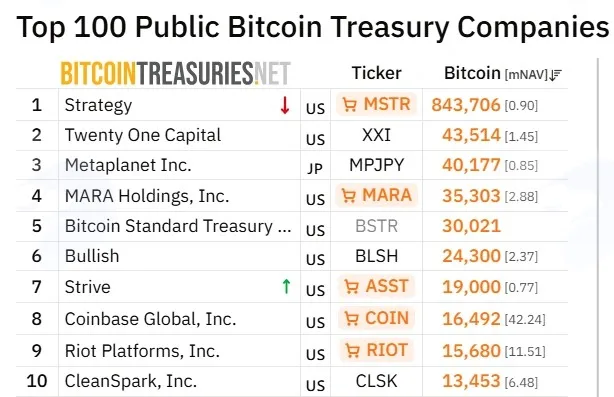Viewport: 614px width, 397px height.
Task: Click the MSTR shopping cart icon
Action: (x=349, y=105)
